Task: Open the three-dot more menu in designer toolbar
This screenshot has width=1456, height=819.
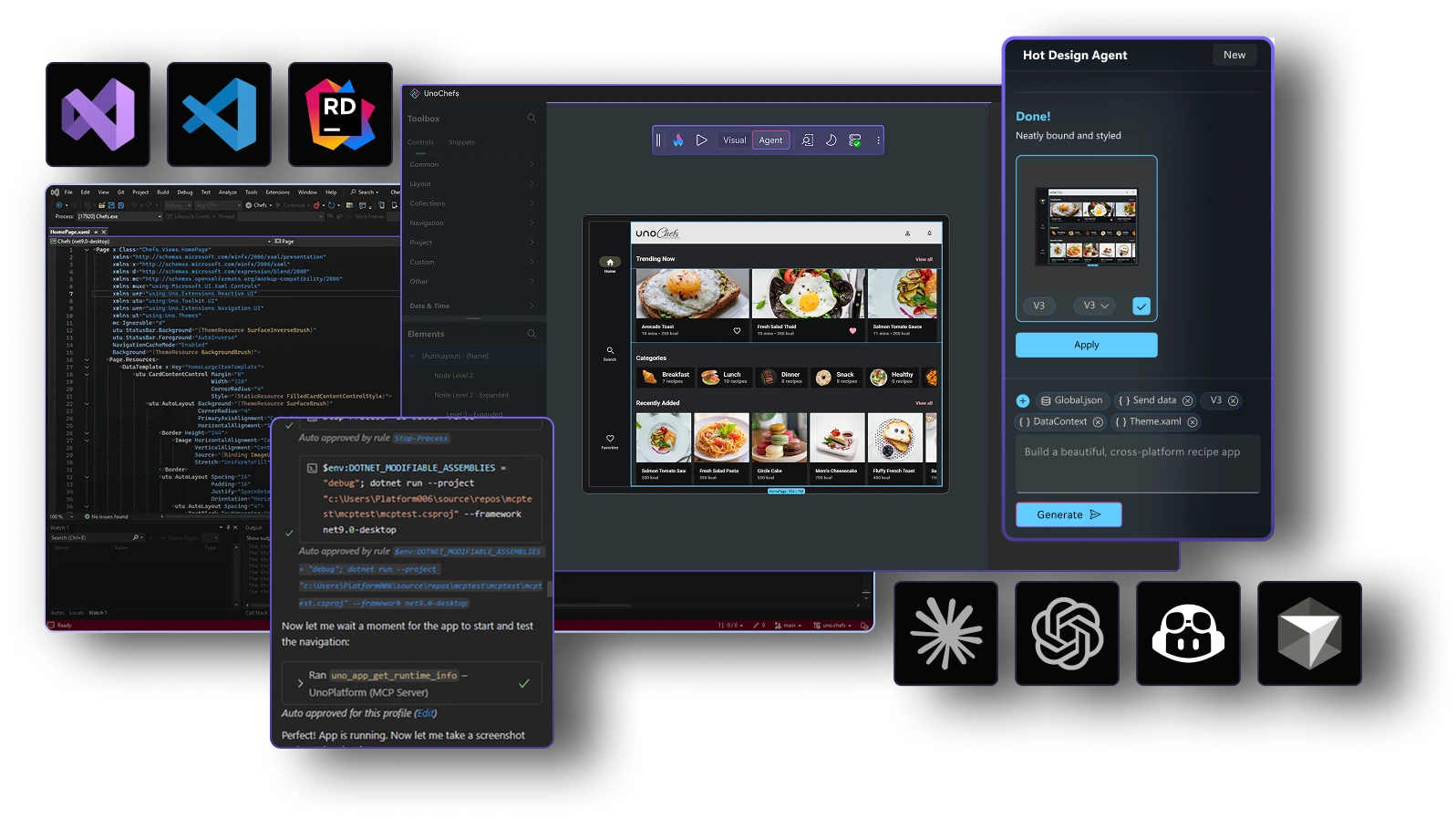Action: (878, 140)
